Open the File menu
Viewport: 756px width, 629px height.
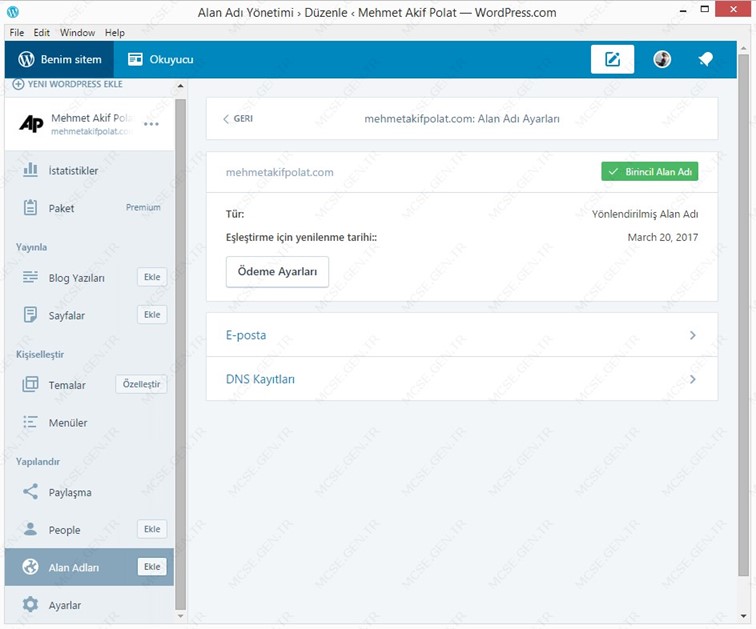[16, 33]
